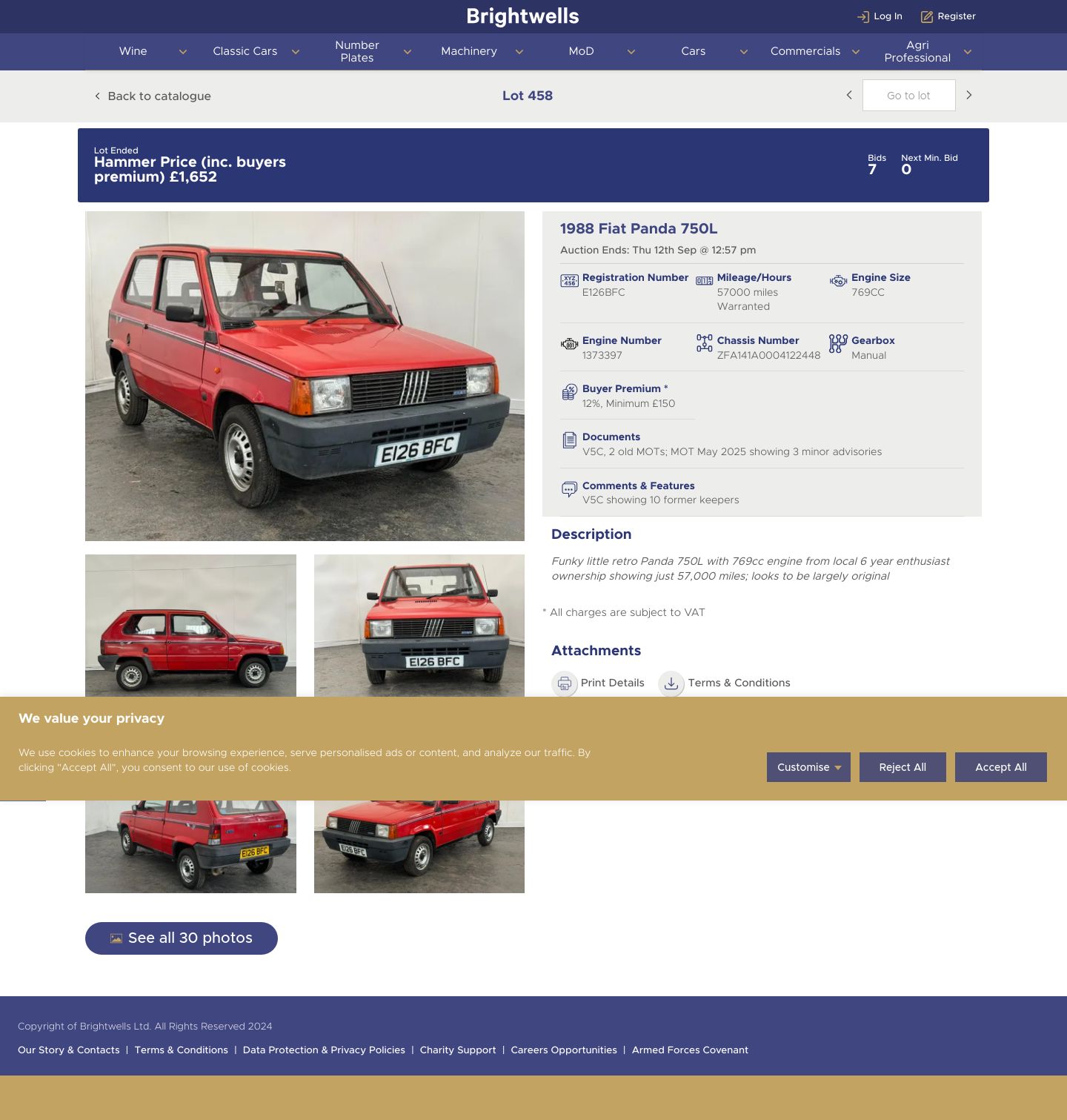Screen dimensions: 1067x1120
Task: Open the Number Plates menu item
Action: (x=357, y=51)
